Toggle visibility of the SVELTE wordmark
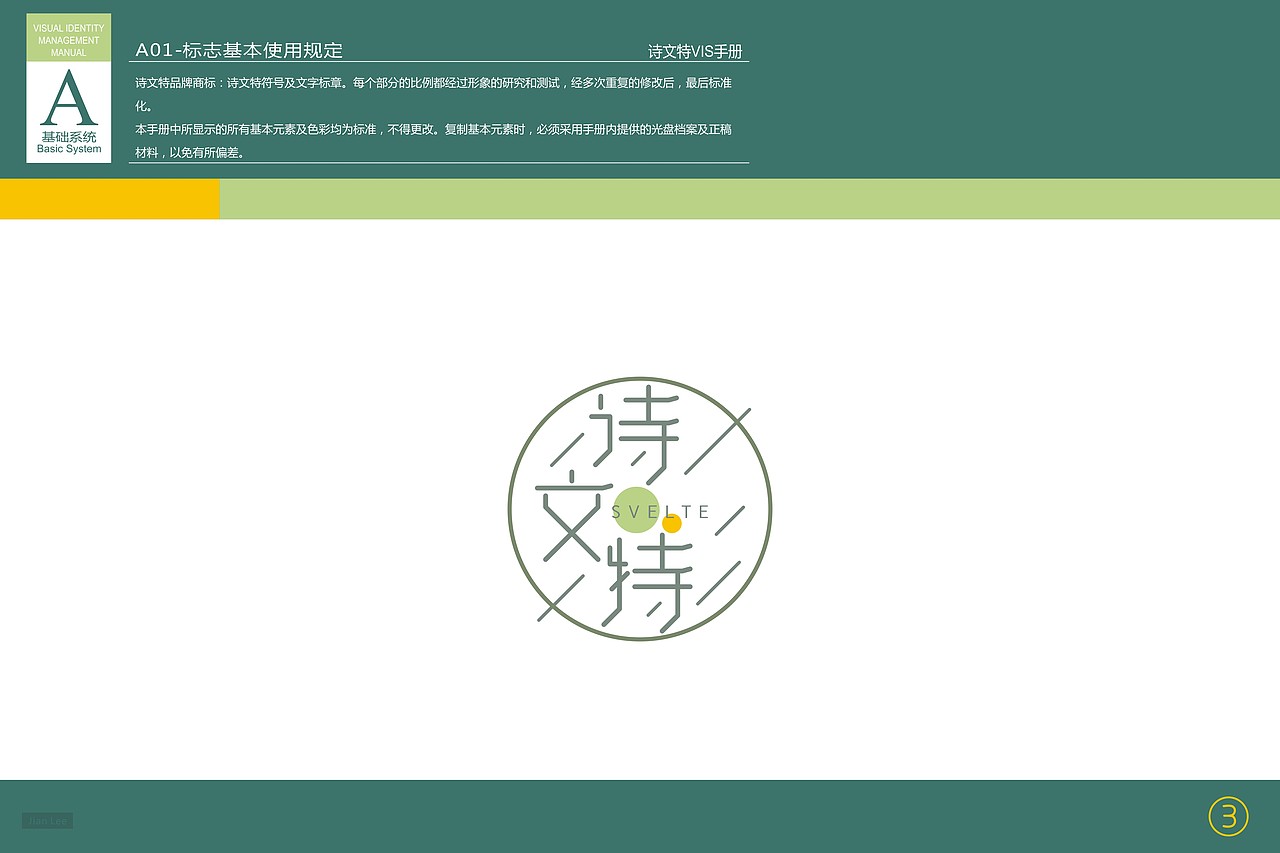The height and width of the screenshot is (853, 1280). [660, 511]
